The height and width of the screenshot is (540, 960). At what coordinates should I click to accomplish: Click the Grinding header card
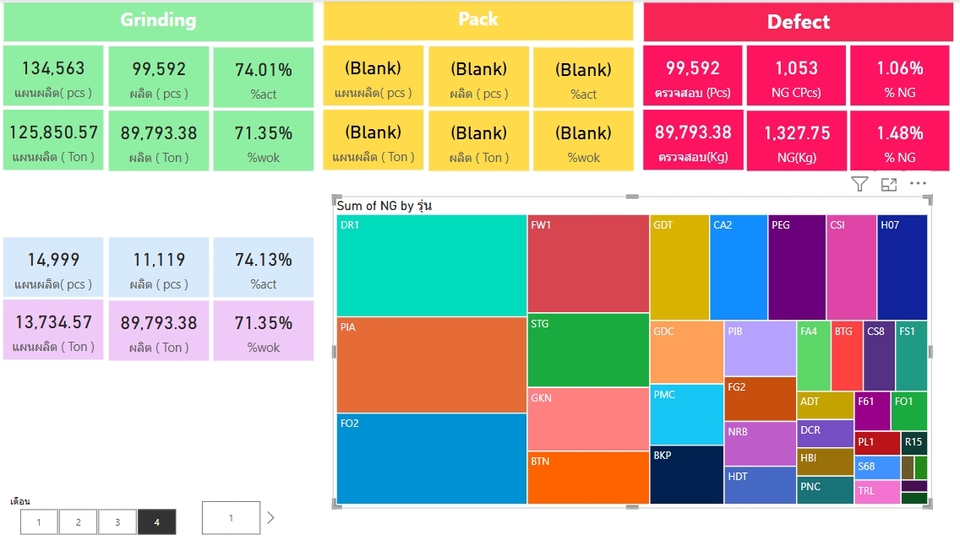click(158, 21)
